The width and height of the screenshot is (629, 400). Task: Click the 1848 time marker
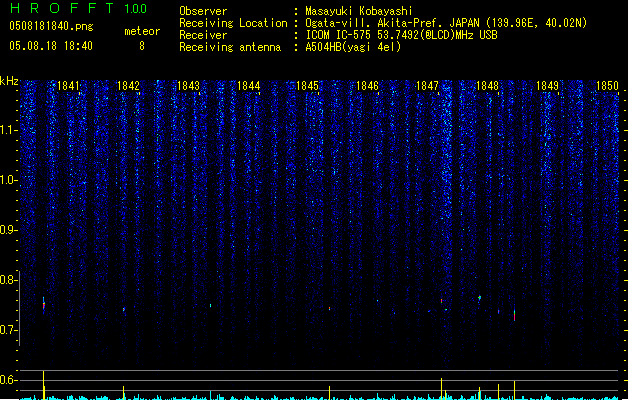pos(487,86)
